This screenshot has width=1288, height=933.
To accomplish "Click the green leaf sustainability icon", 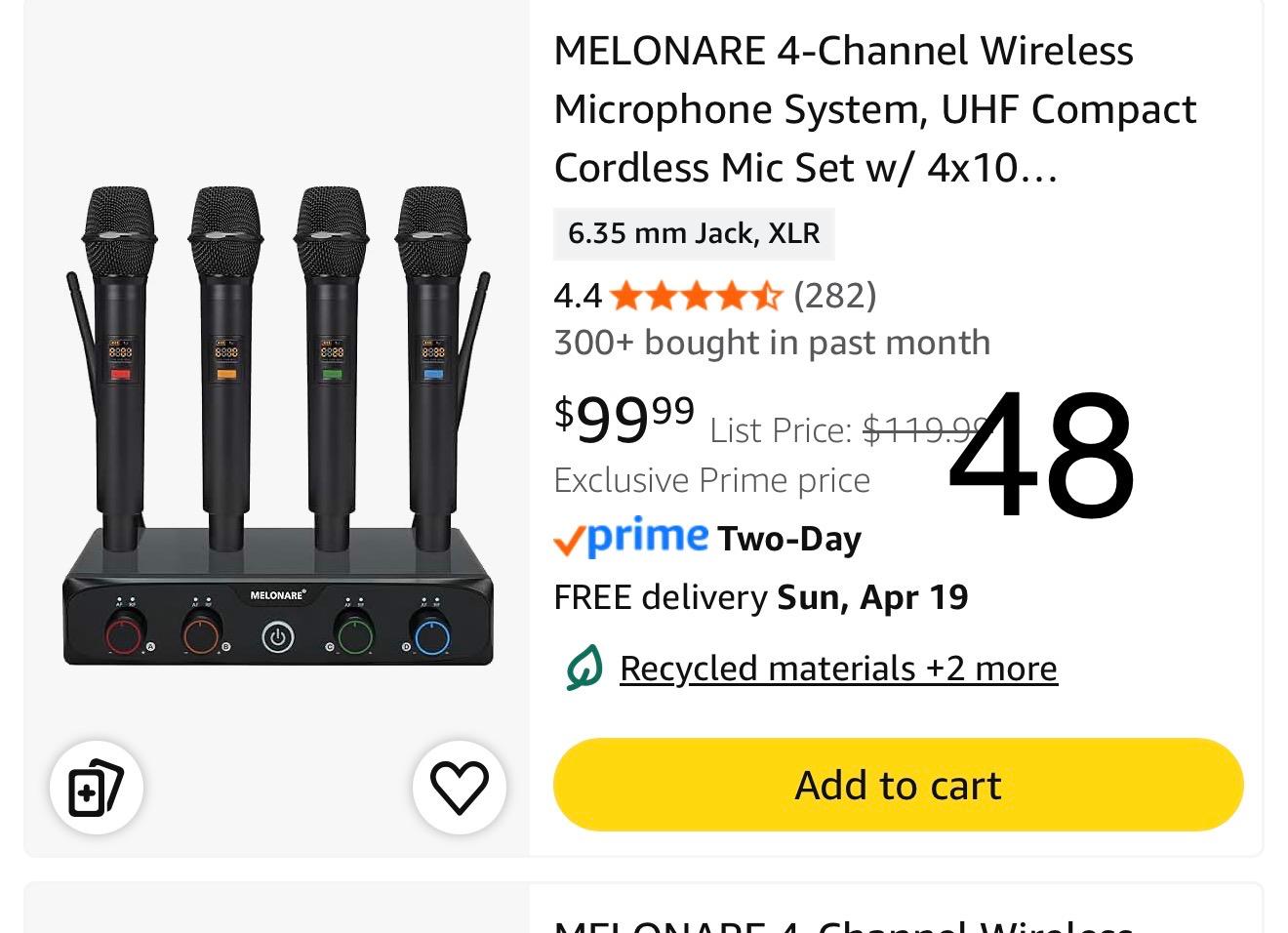I will [584, 669].
